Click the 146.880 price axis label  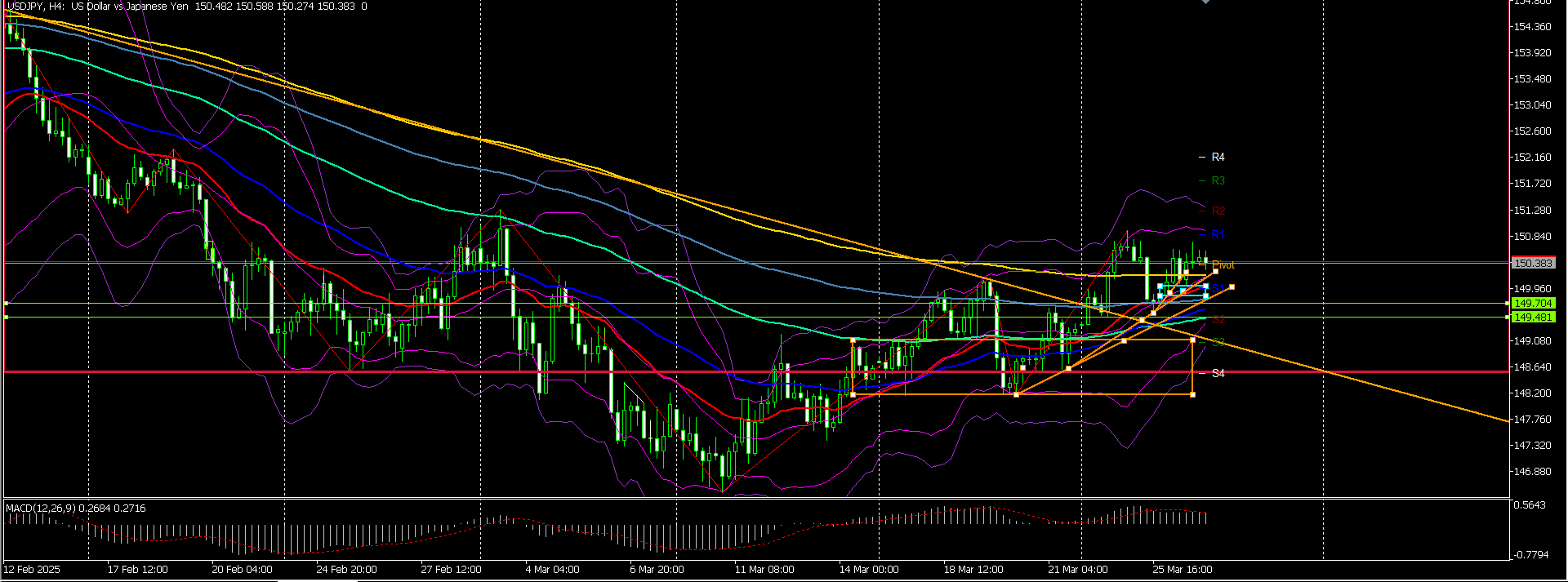(x=1532, y=471)
